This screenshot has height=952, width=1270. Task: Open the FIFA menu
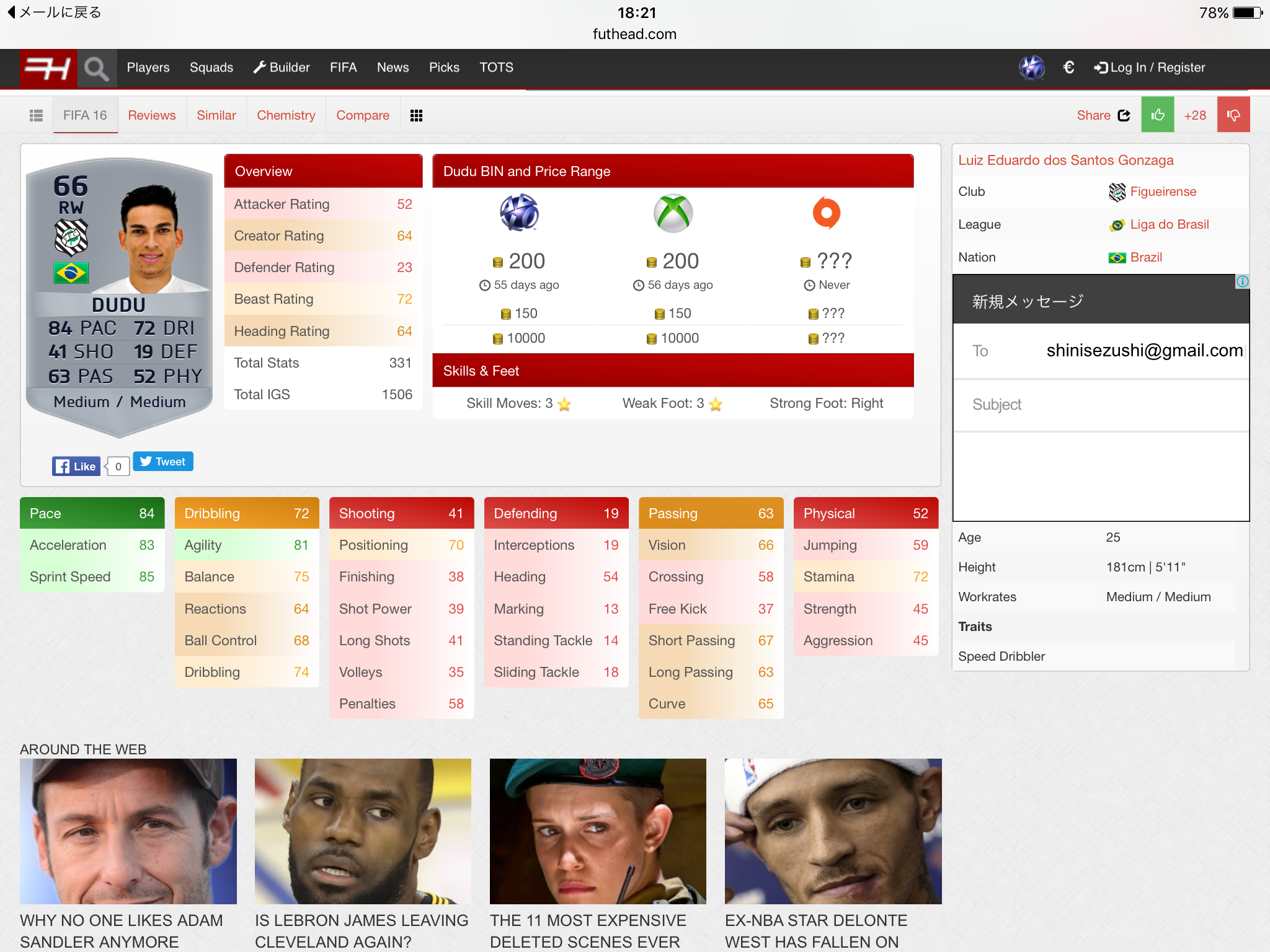(x=343, y=68)
